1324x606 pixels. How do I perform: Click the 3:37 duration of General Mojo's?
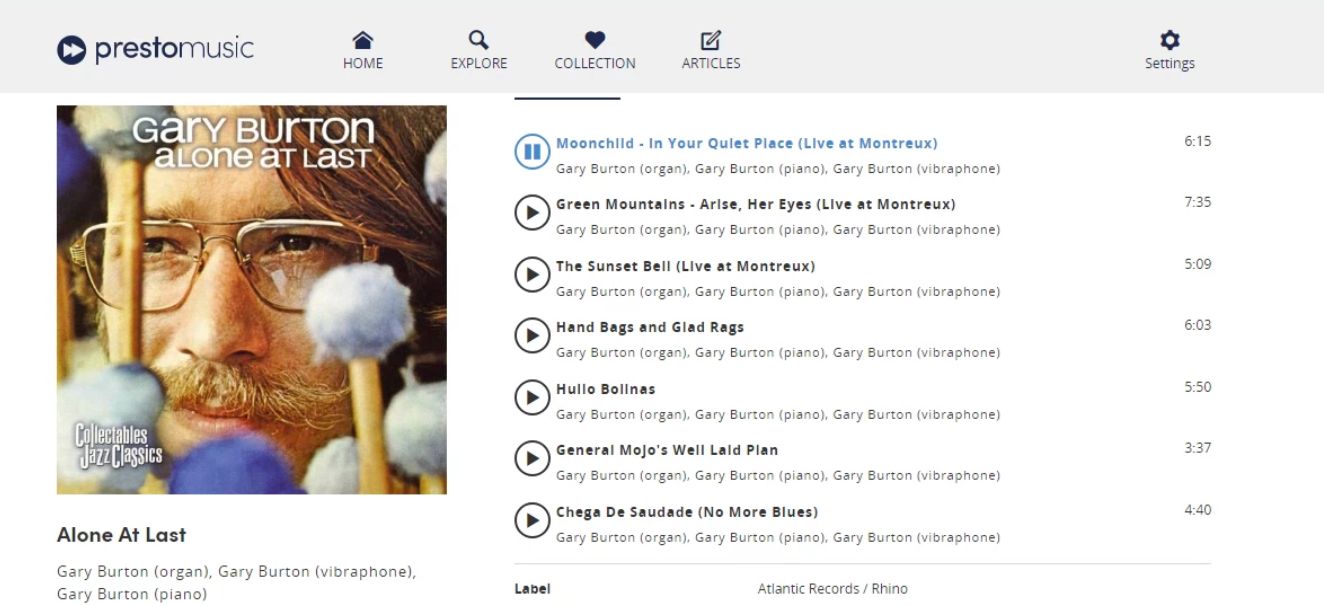point(1198,448)
